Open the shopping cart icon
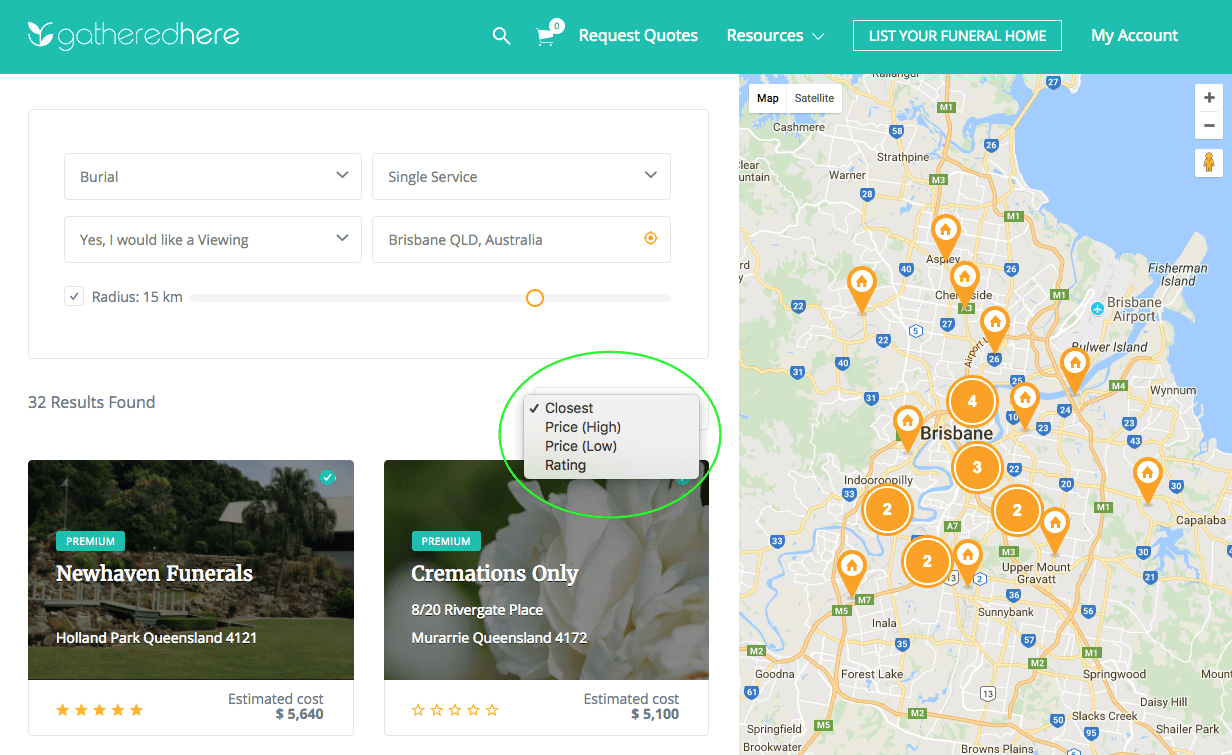Viewport: 1232px width, 755px height. pos(546,36)
